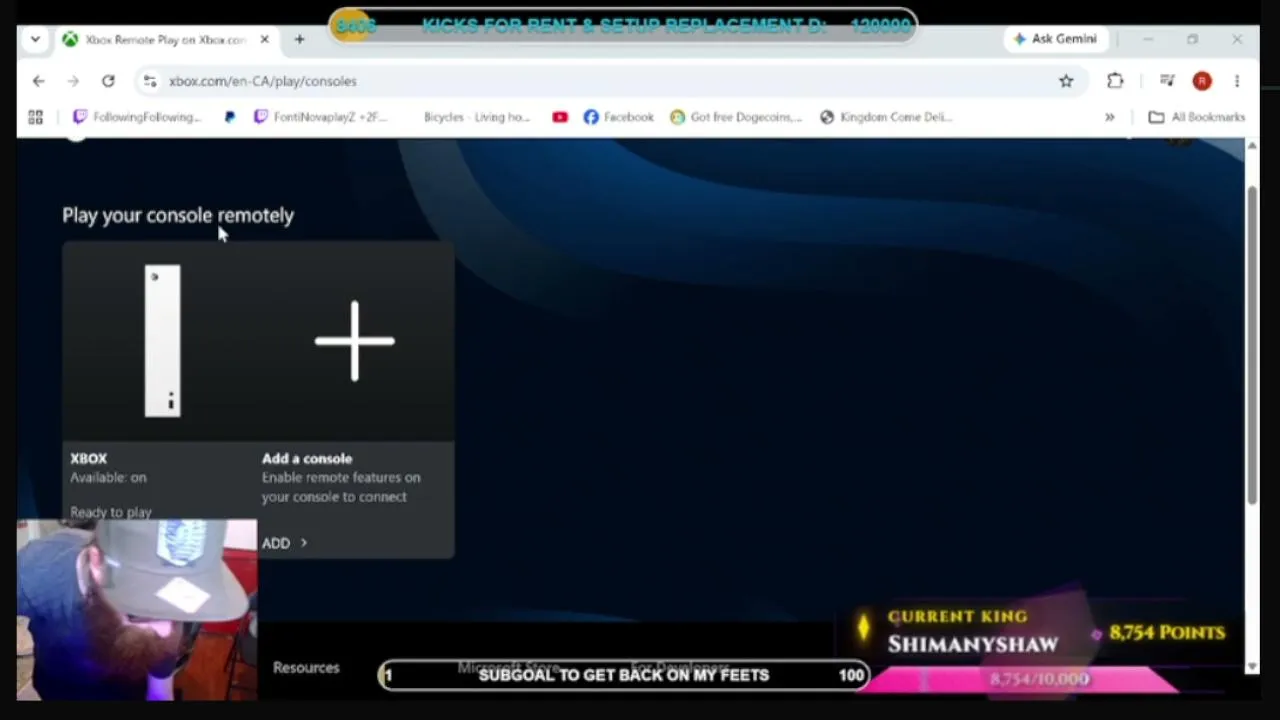The width and height of the screenshot is (1280, 720).
Task: Open the Got free Dogecoins bookmark
Action: coord(736,117)
